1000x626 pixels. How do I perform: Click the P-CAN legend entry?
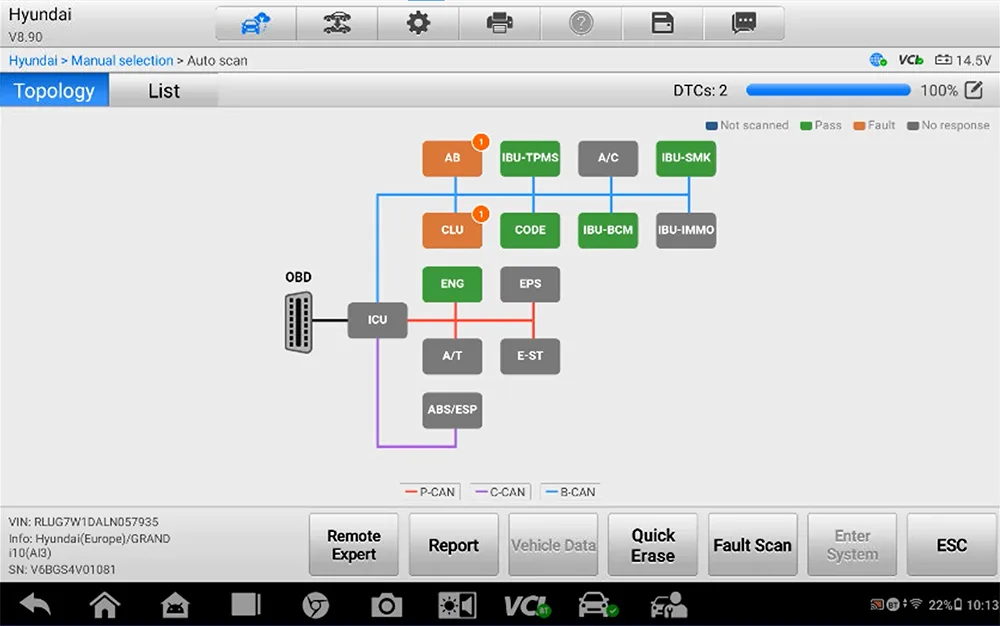click(430, 492)
